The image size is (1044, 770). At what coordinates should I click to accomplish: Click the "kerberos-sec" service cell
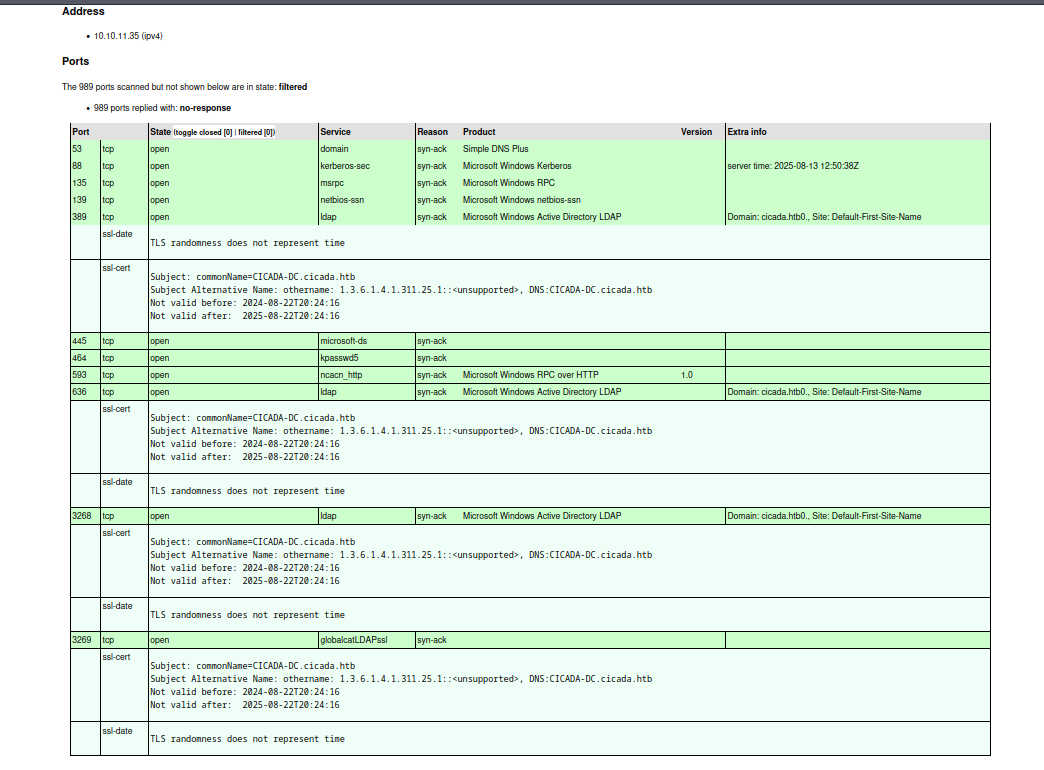pyautogui.click(x=345, y=166)
